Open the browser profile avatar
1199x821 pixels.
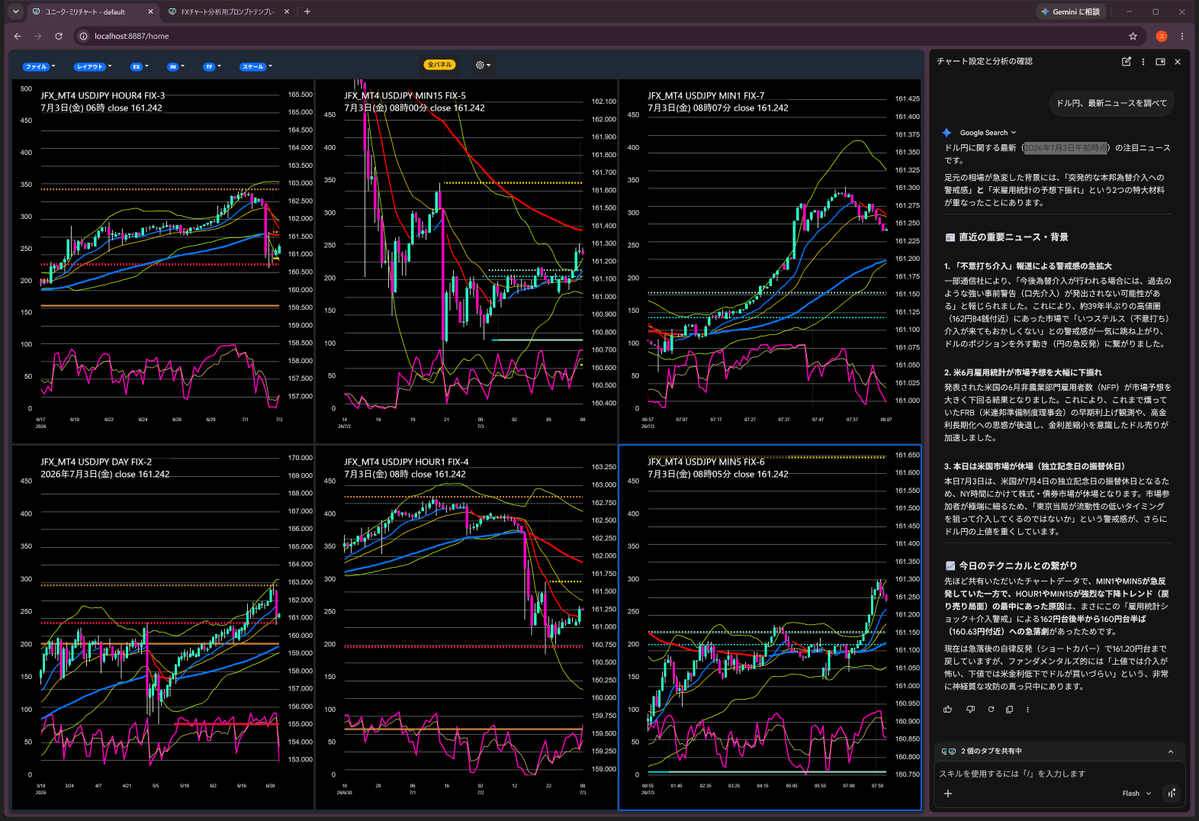(1161, 36)
